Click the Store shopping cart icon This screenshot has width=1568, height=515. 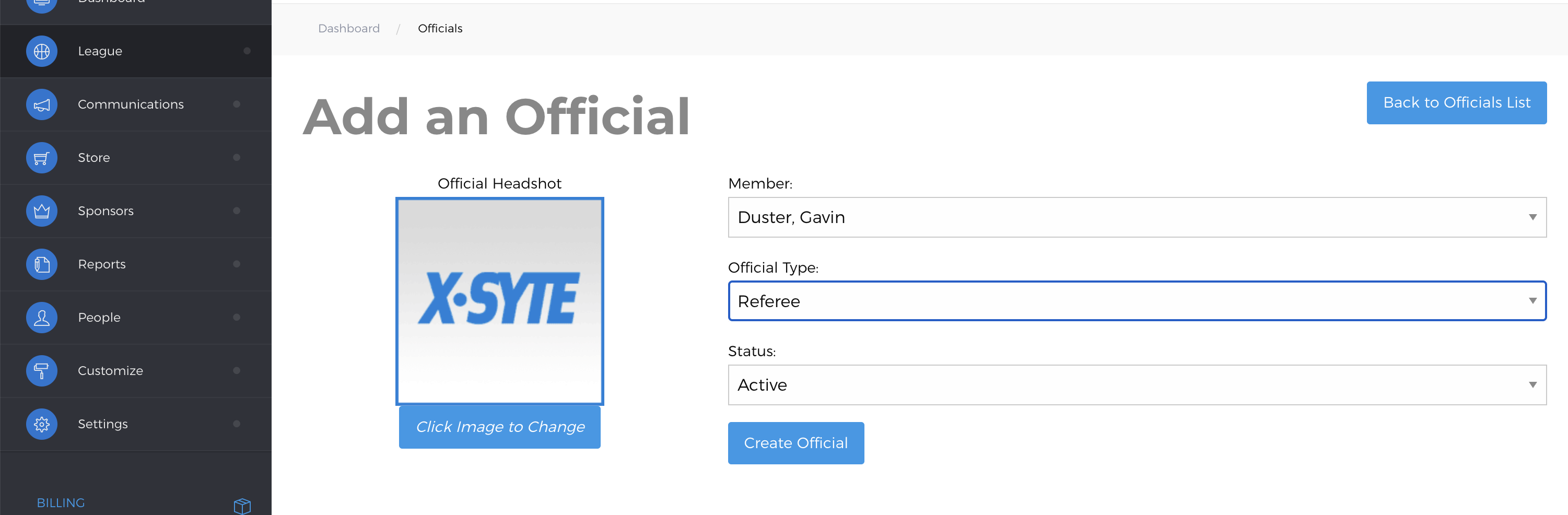point(41,158)
